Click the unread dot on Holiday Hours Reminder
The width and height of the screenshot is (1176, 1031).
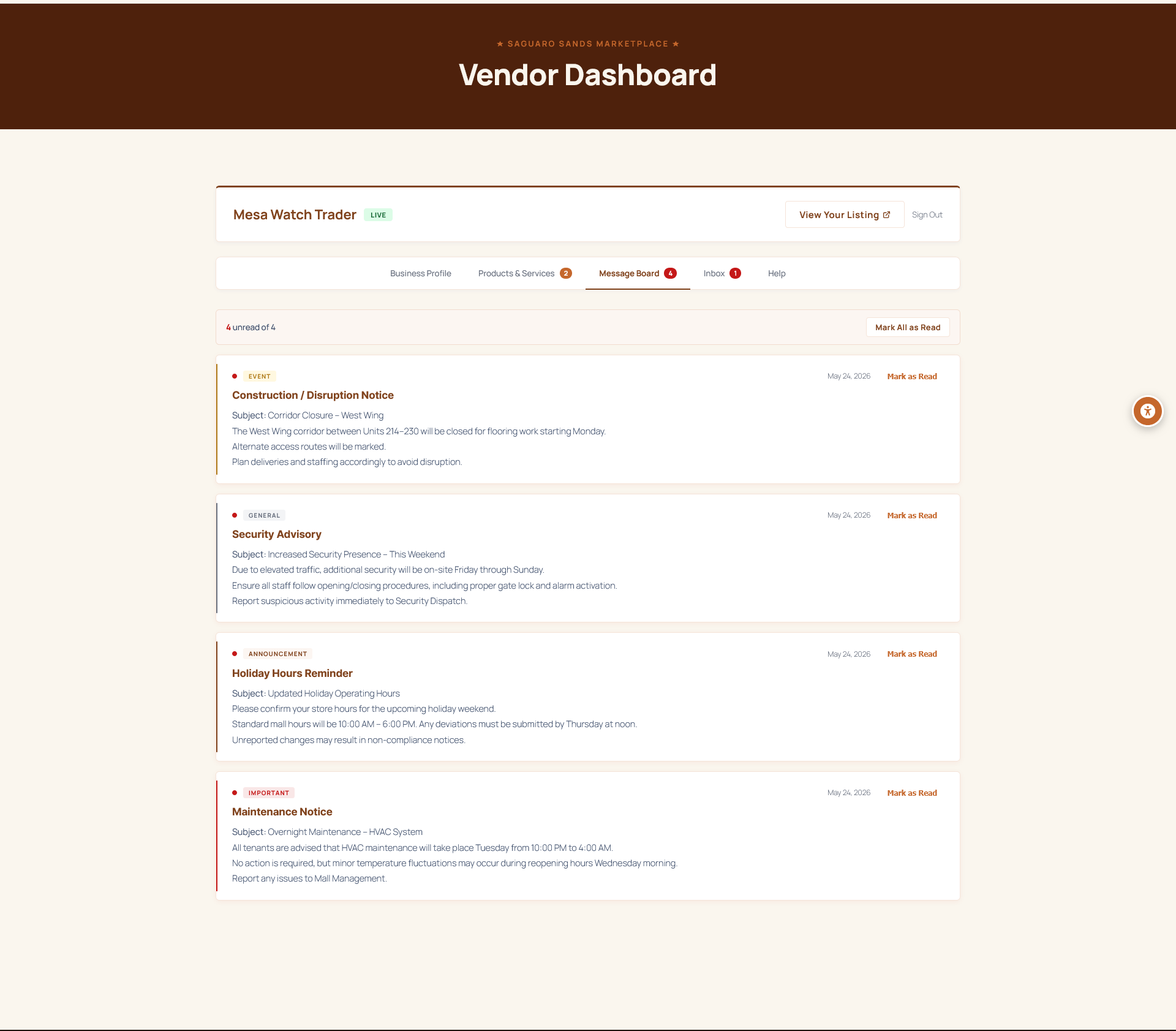(x=235, y=654)
